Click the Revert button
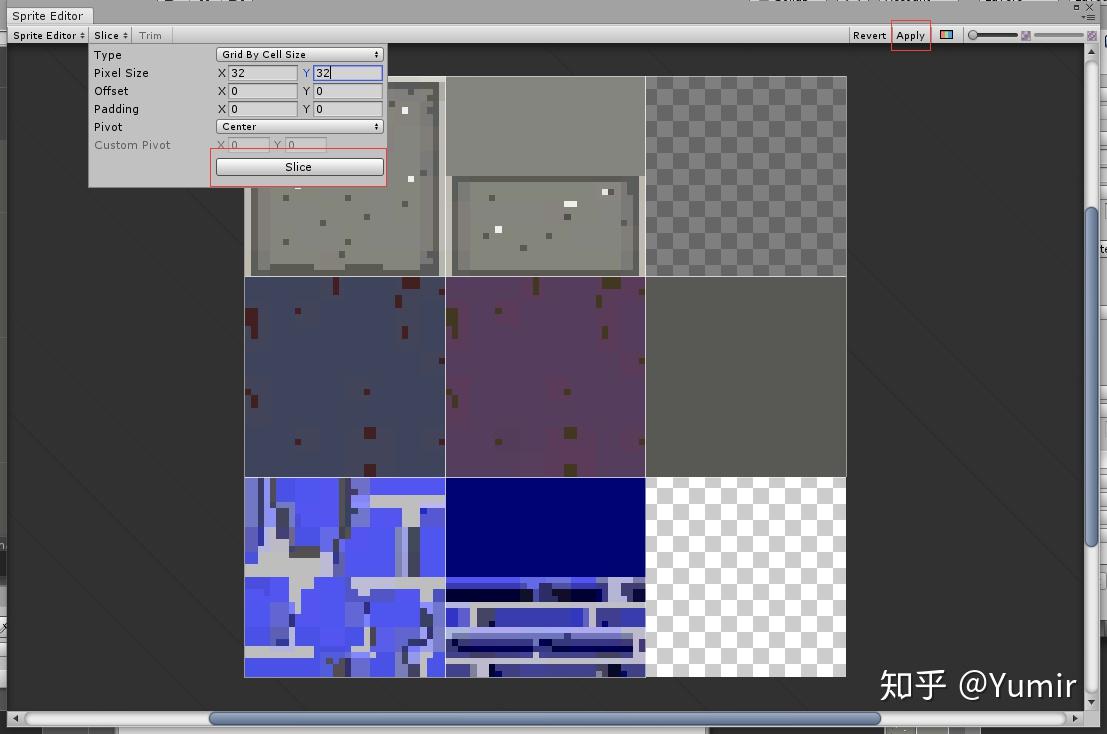1107x734 pixels. 869,35
